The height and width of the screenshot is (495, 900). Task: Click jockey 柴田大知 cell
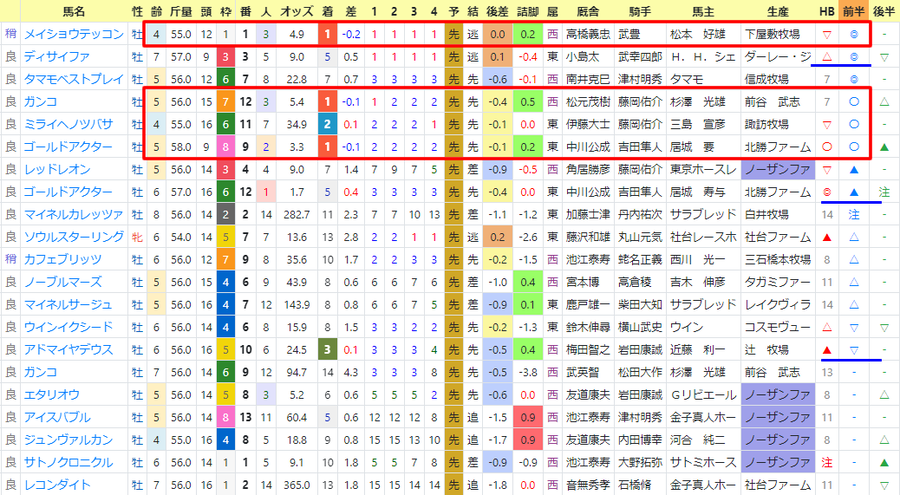(640, 305)
